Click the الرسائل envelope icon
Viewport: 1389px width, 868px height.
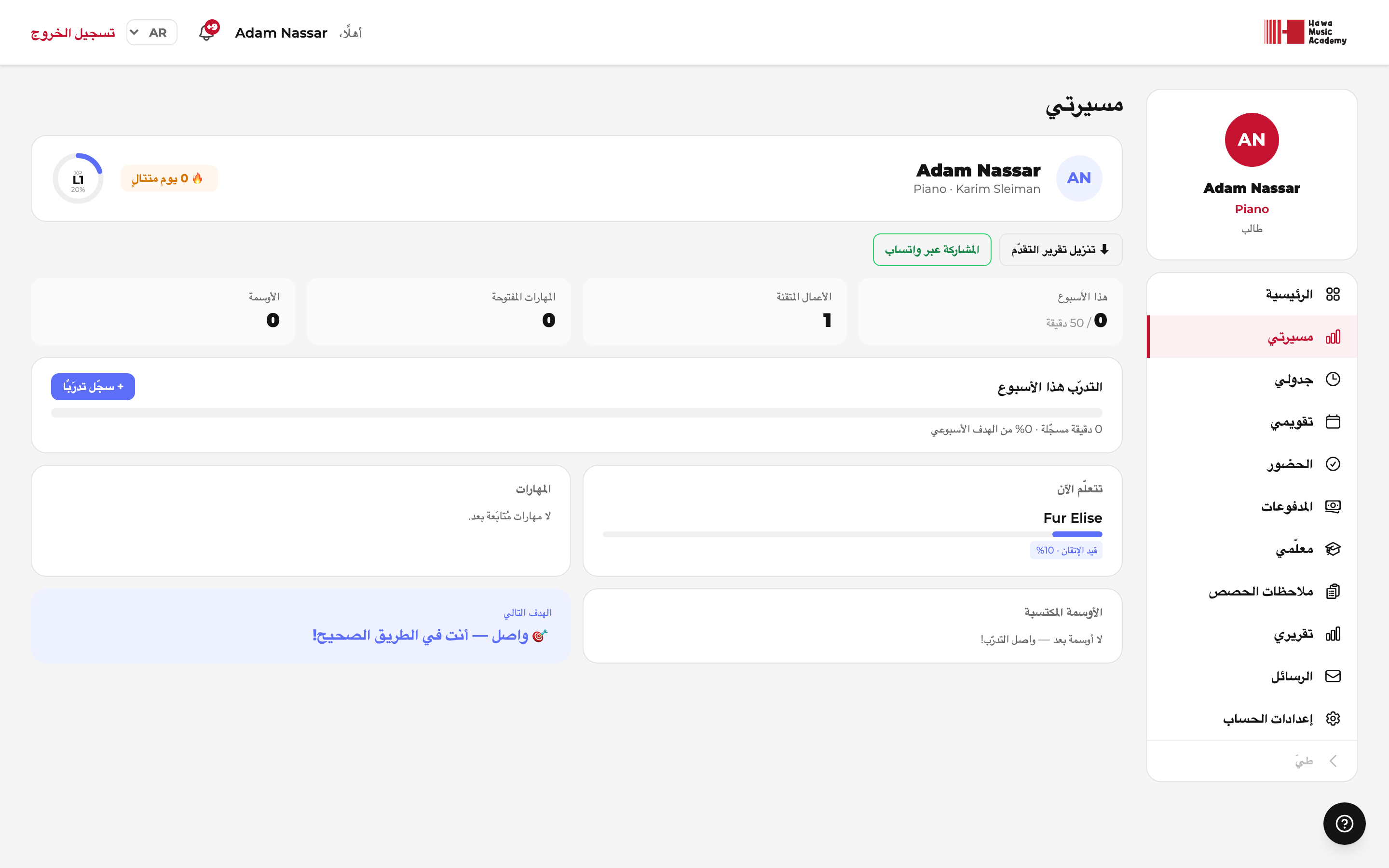point(1333,676)
